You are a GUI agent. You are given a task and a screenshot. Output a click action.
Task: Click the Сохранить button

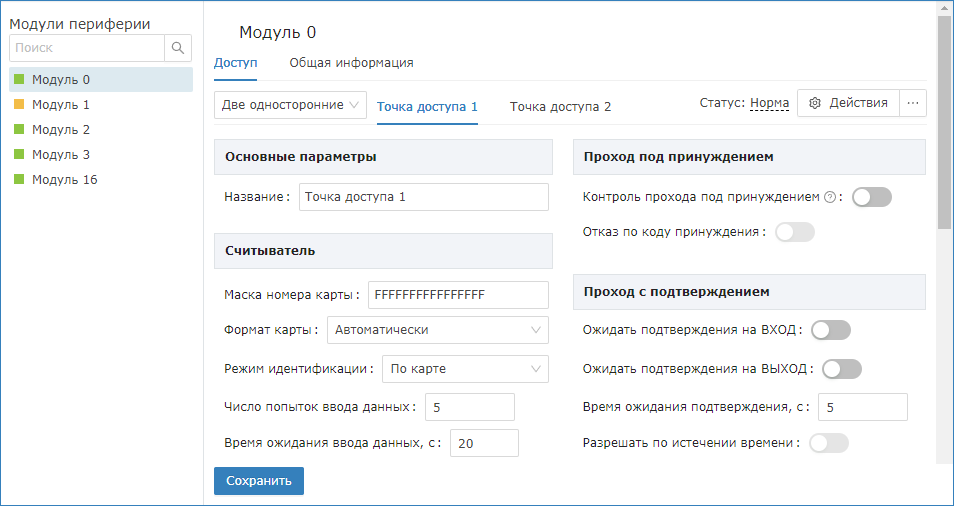[x=259, y=480]
